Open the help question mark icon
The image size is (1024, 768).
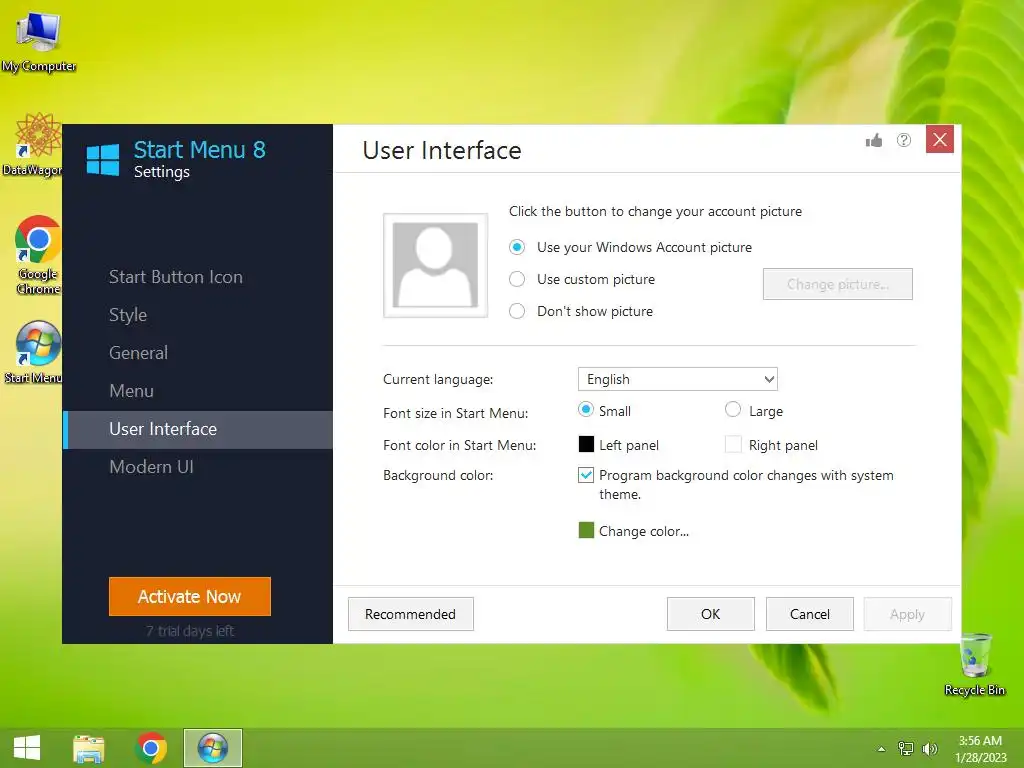[904, 140]
